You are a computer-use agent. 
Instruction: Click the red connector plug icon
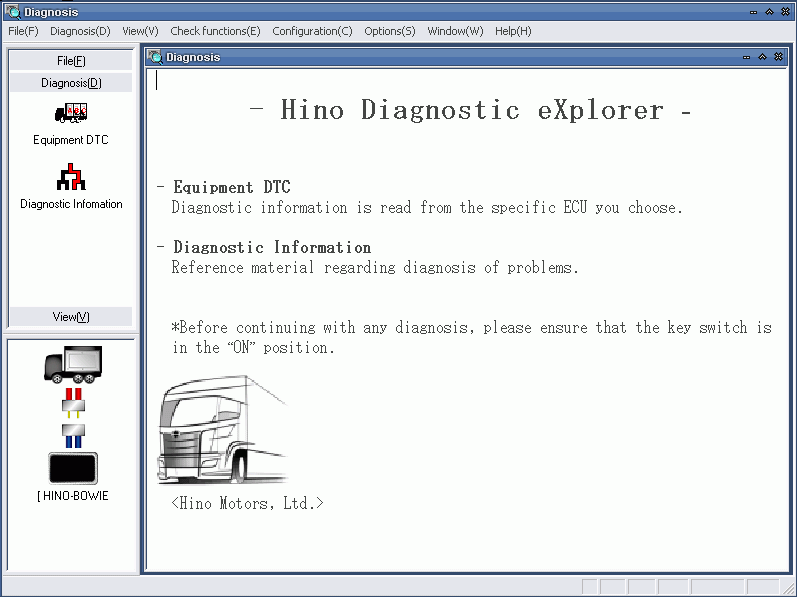74,403
